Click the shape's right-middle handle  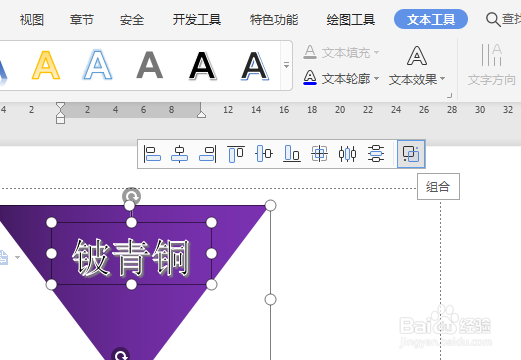(x=270, y=299)
